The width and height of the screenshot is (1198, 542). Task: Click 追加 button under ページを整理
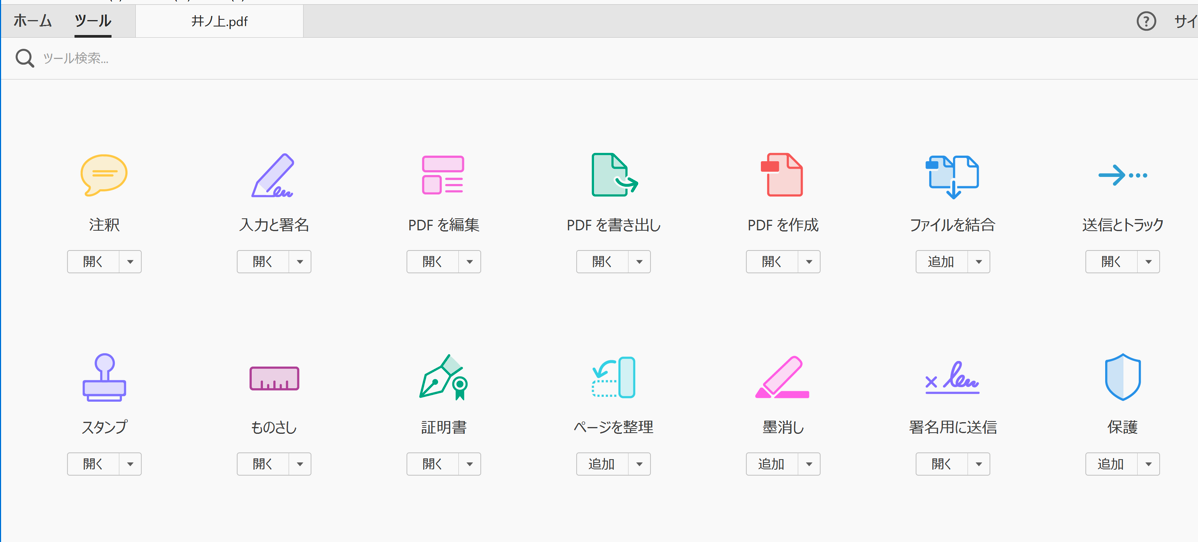click(x=601, y=464)
